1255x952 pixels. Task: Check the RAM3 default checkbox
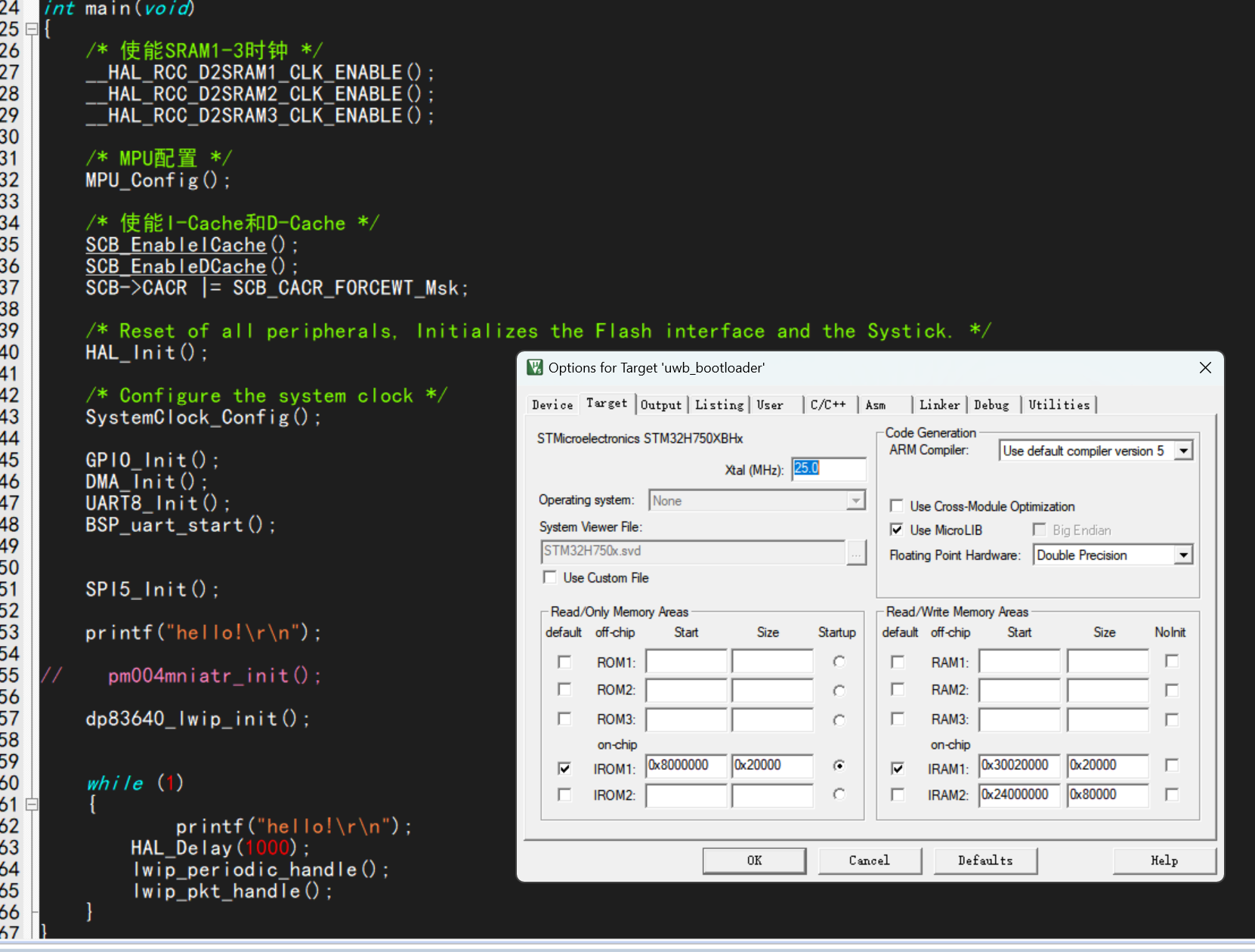(x=898, y=719)
